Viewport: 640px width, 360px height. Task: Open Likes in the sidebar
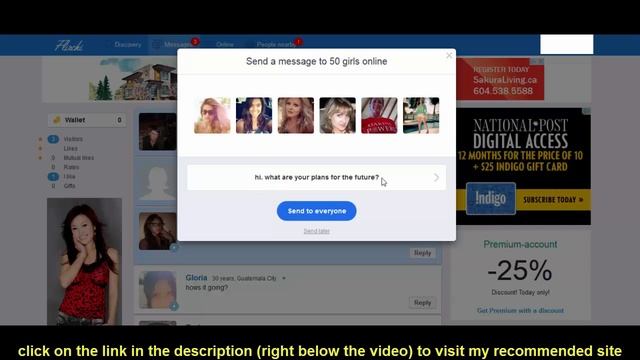click(x=70, y=149)
